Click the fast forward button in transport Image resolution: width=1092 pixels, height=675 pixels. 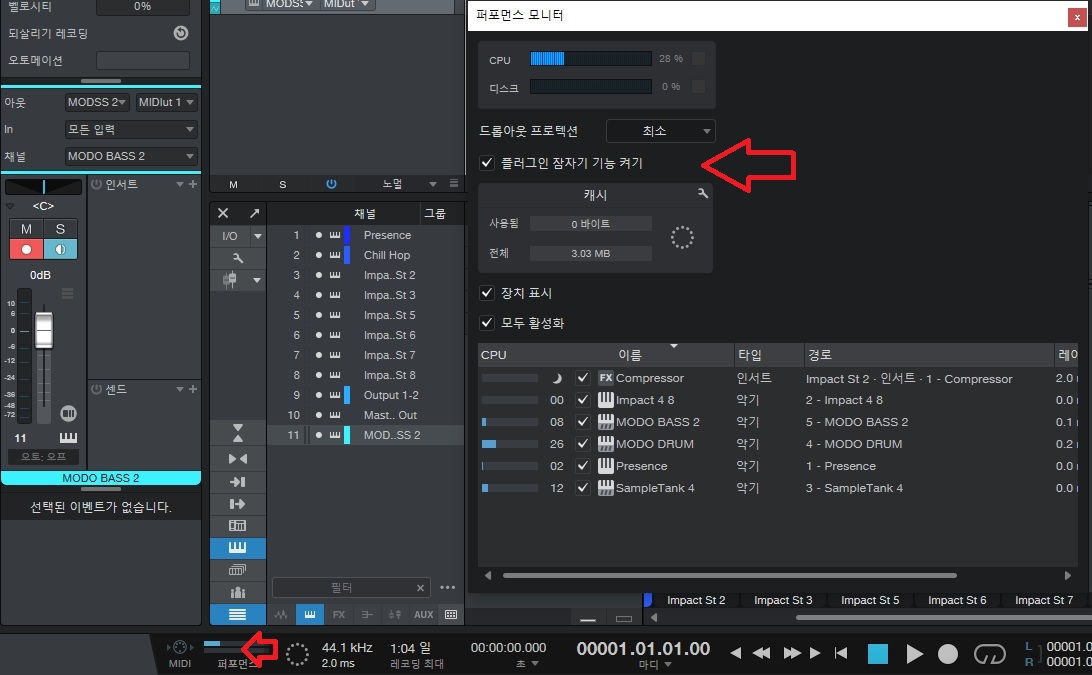pos(792,653)
